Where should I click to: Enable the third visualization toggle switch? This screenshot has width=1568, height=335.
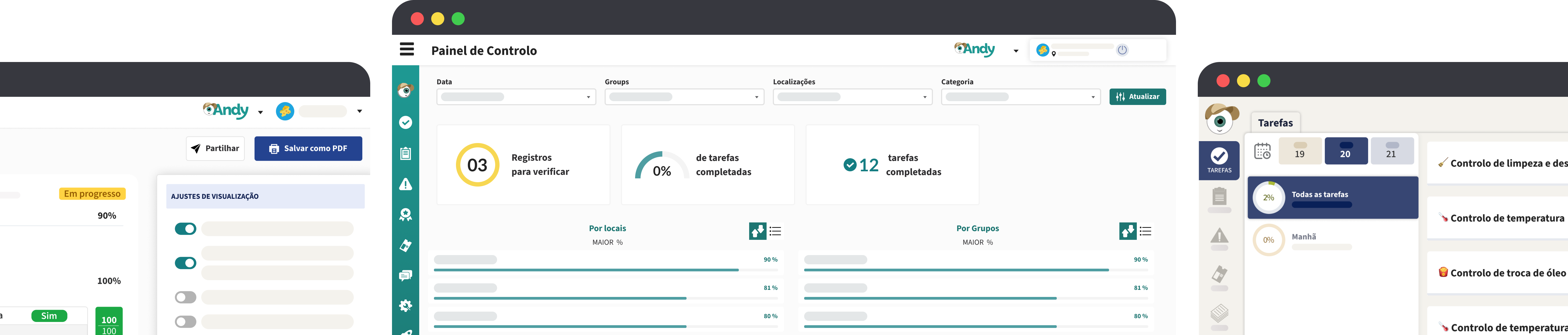(186, 297)
